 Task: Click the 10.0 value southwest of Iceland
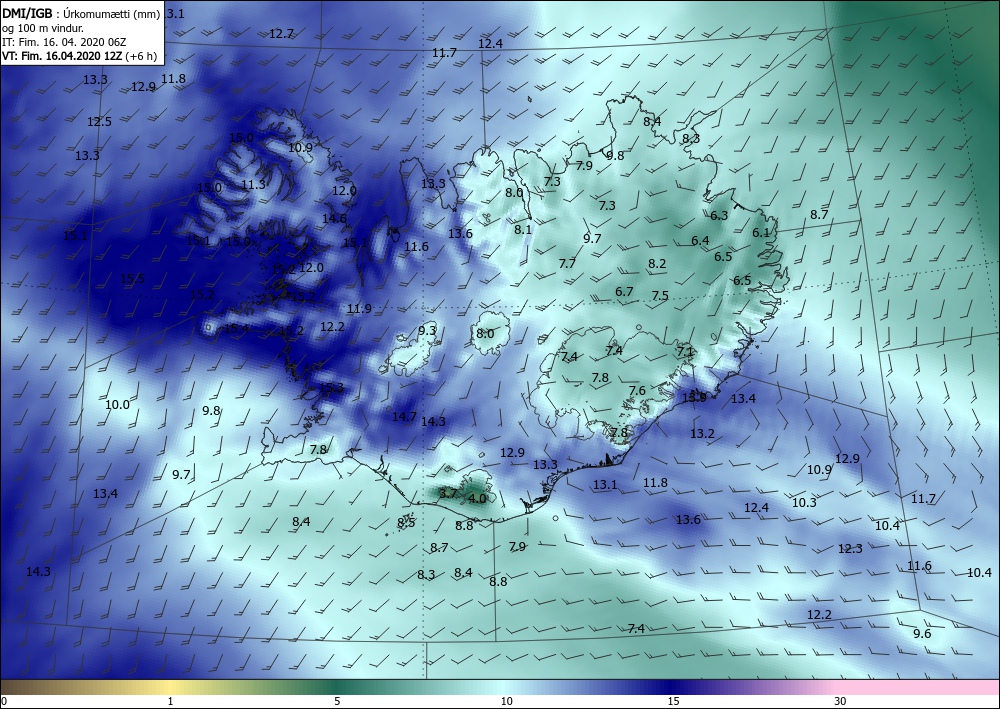tap(117, 404)
